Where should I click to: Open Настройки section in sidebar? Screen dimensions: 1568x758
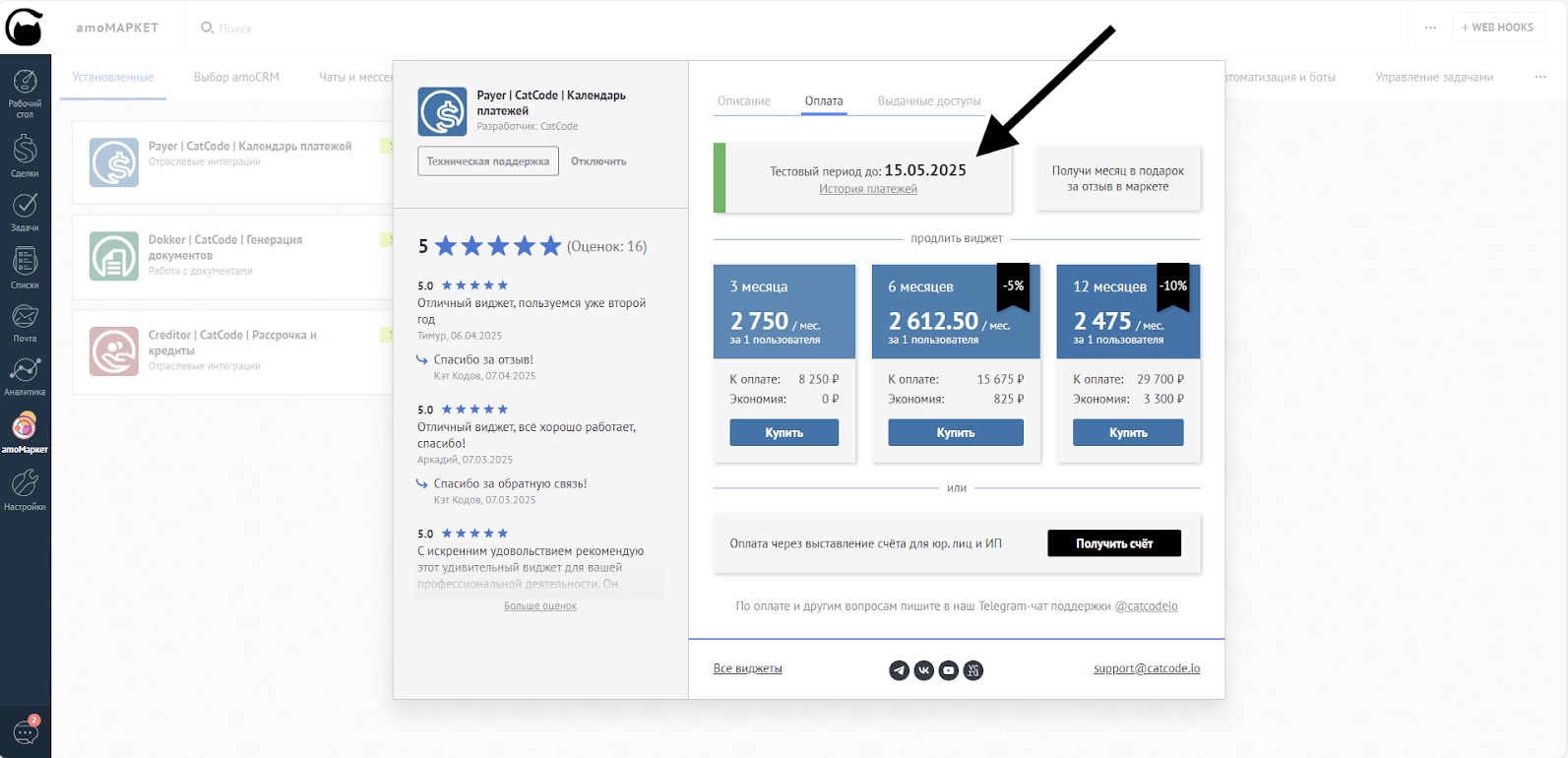(x=25, y=490)
